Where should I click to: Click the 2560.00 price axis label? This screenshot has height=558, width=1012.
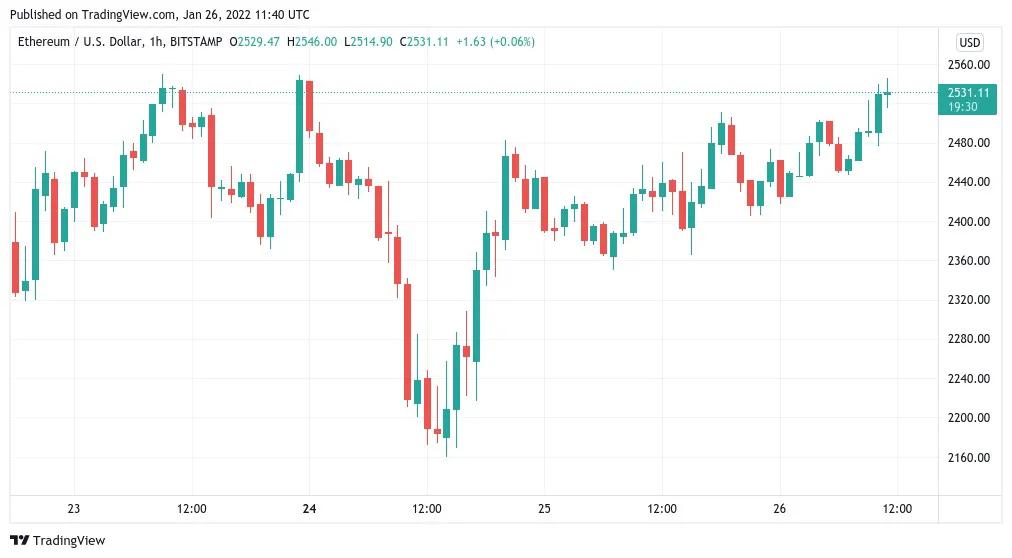pos(968,65)
